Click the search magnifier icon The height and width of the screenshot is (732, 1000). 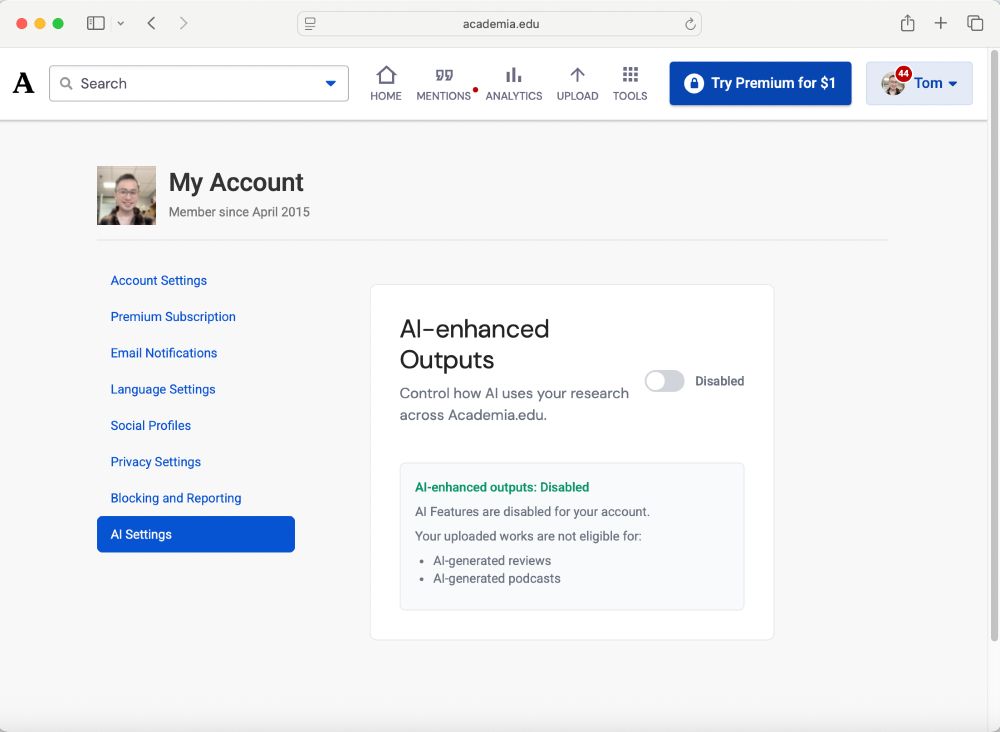click(x=66, y=84)
